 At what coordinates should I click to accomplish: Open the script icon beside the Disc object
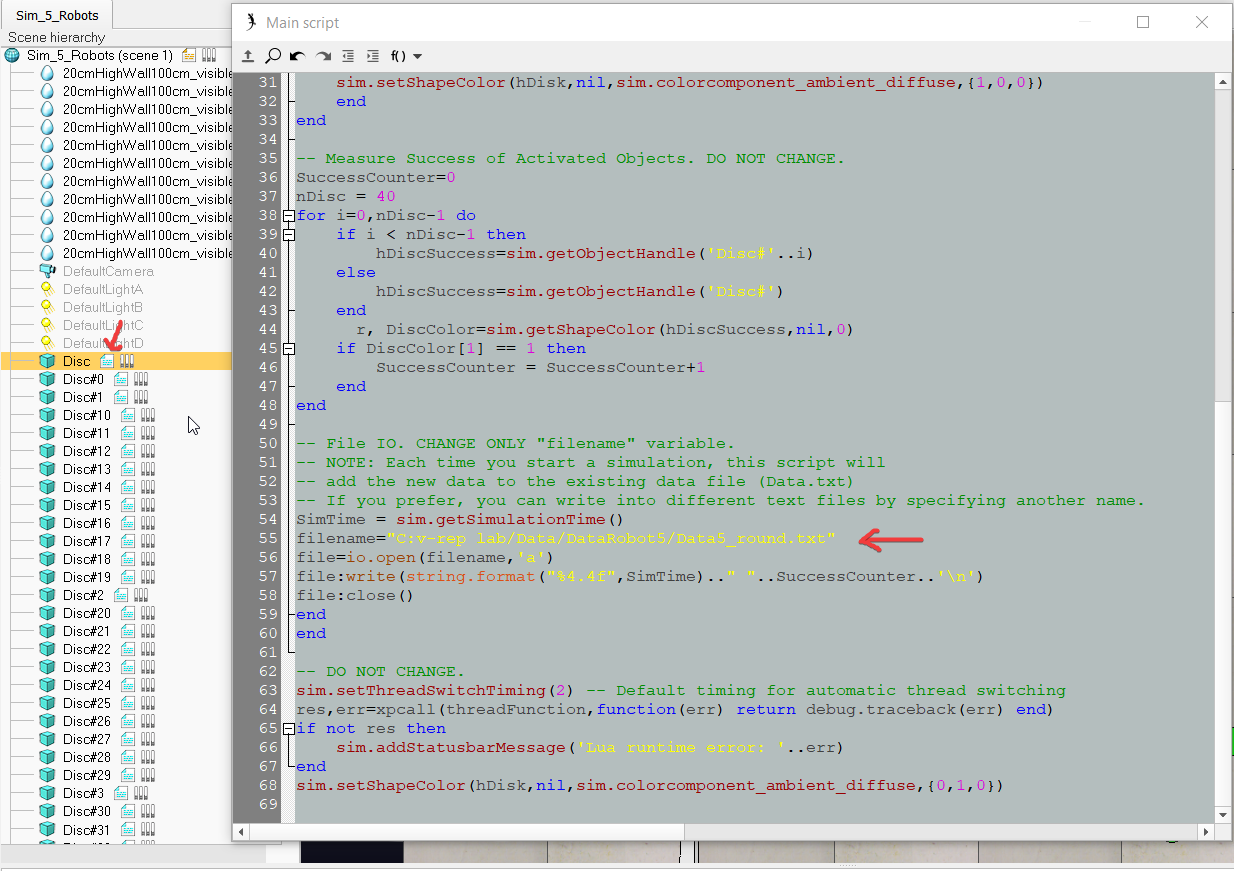(x=106, y=361)
